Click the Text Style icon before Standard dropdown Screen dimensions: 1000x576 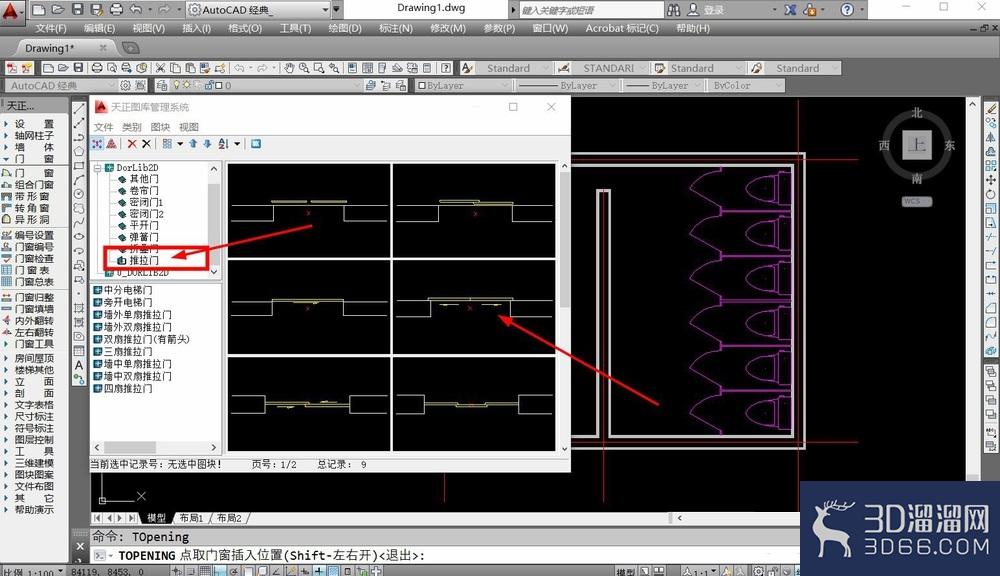pos(467,68)
